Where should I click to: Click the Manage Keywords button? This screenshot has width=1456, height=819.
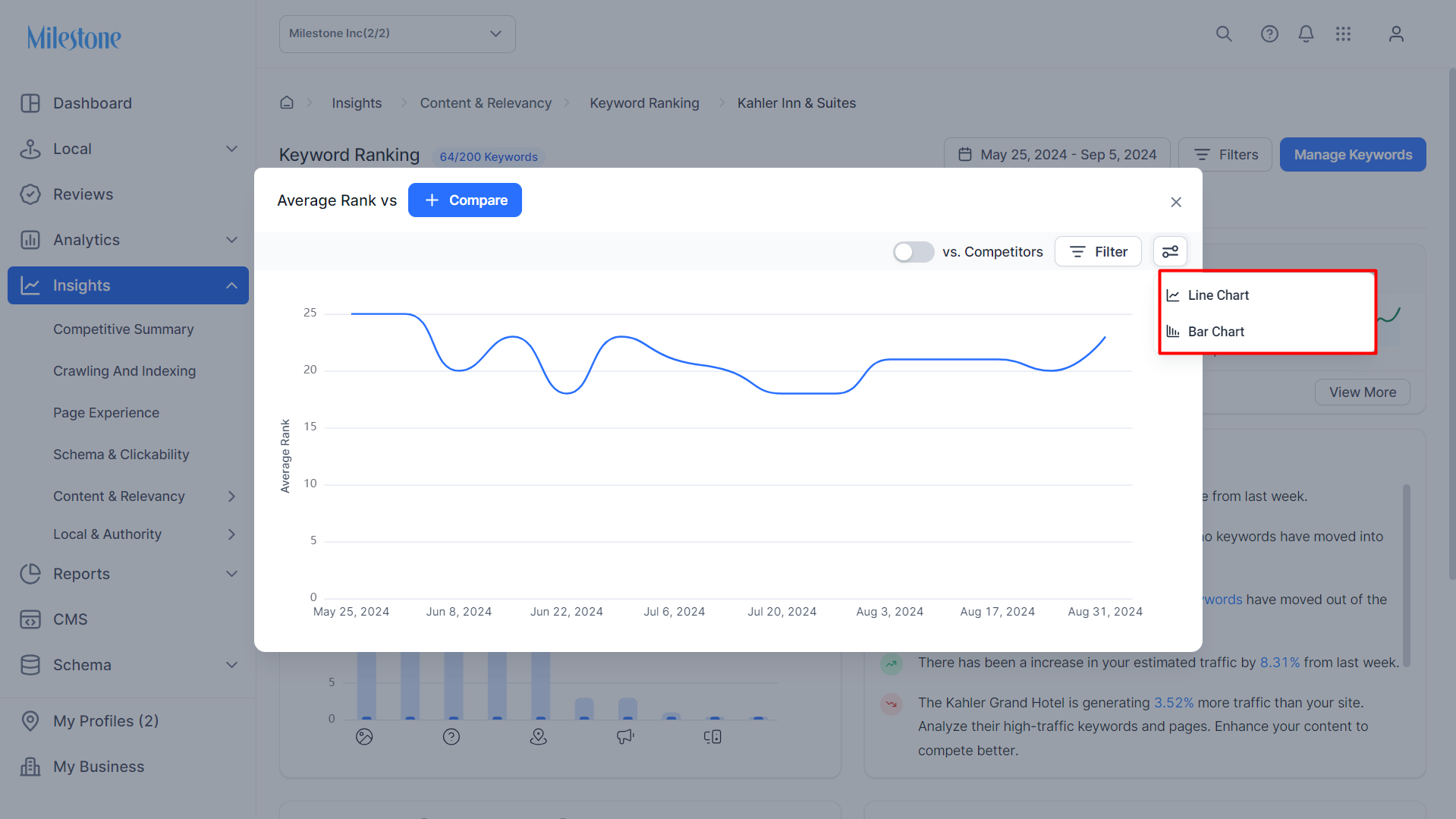pos(1353,155)
